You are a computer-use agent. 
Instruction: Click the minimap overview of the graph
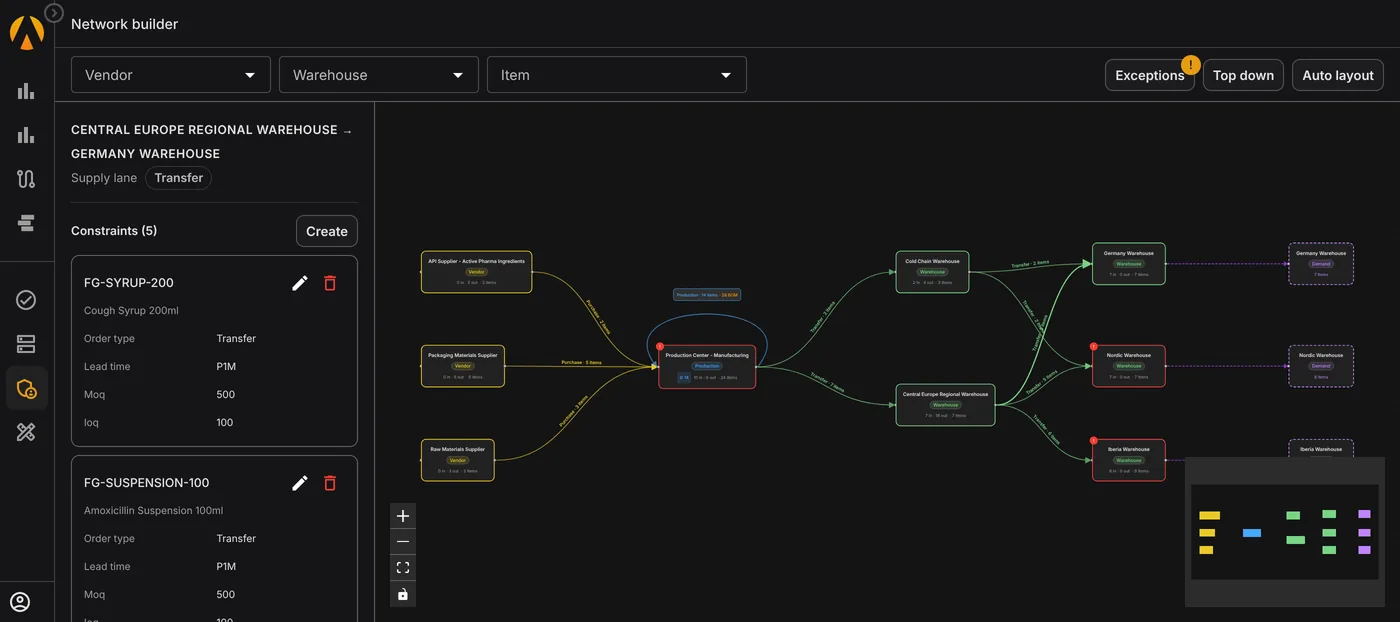(x=1284, y=532)
